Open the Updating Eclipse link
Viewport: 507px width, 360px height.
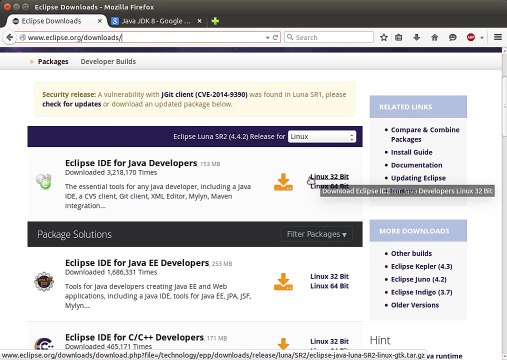pos(418,178)
